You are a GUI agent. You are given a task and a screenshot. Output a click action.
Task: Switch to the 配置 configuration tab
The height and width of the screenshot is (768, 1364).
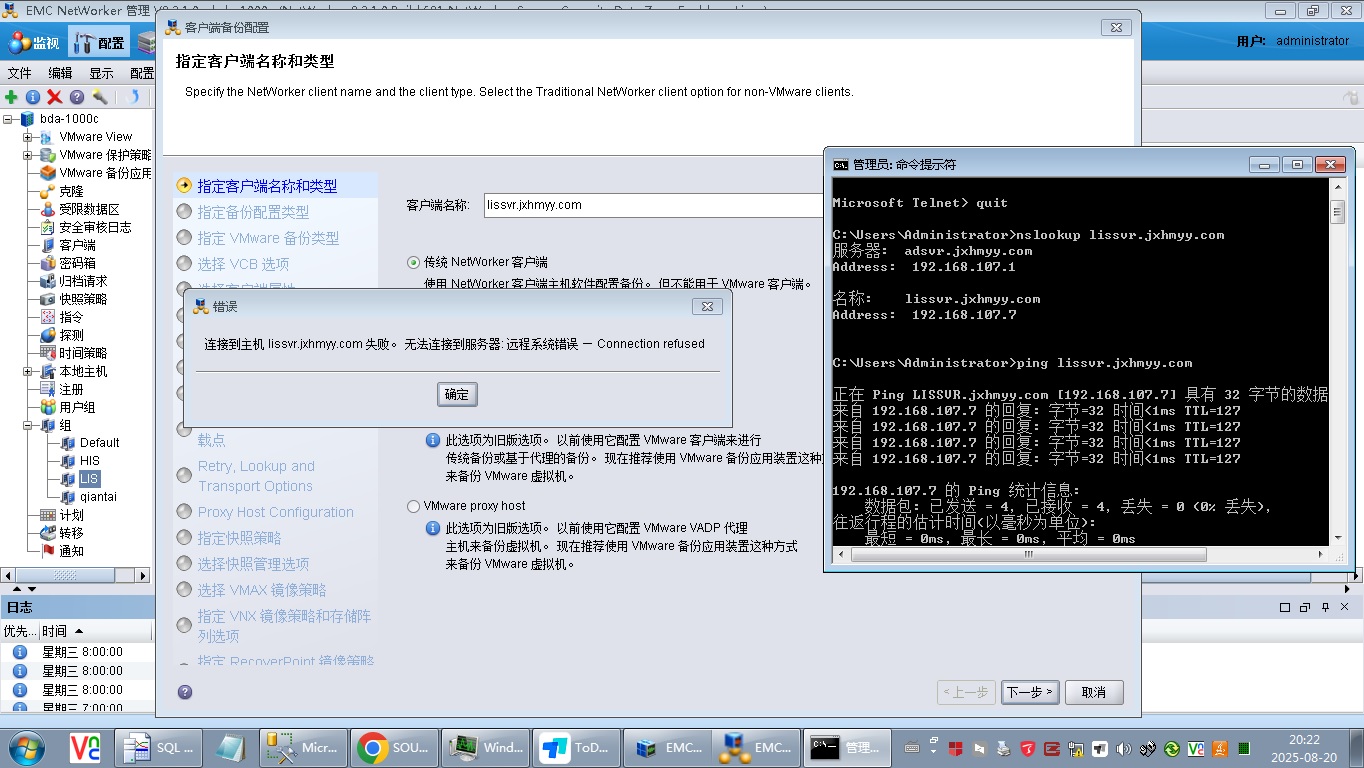click(98, 43)
